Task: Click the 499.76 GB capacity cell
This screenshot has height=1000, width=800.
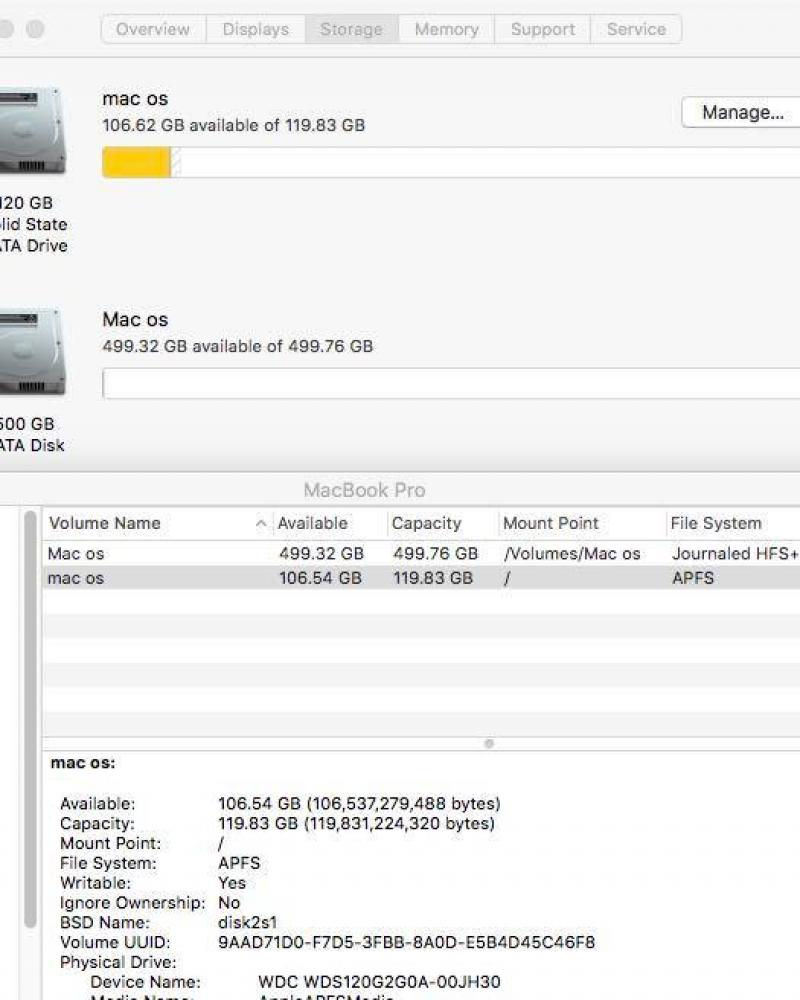Action: point(435,554)
